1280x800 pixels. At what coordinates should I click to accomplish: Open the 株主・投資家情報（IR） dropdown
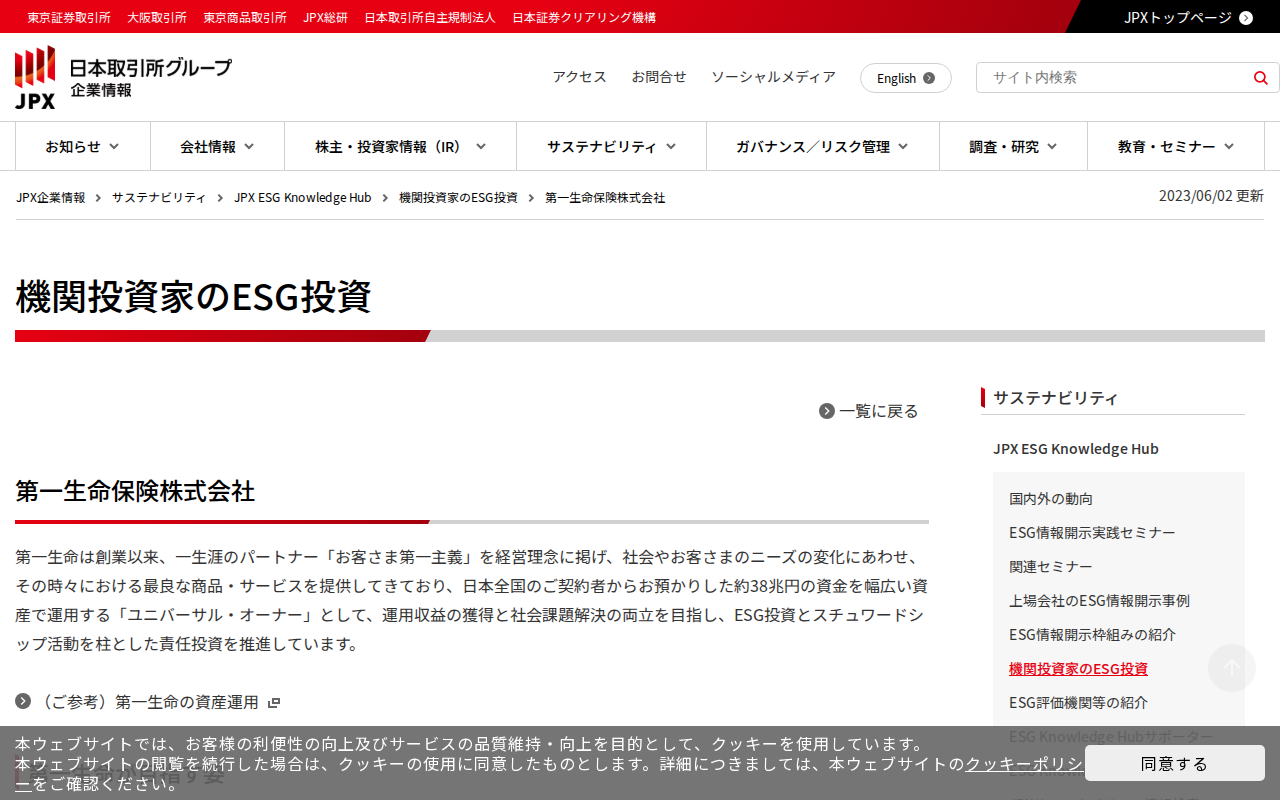400,147
